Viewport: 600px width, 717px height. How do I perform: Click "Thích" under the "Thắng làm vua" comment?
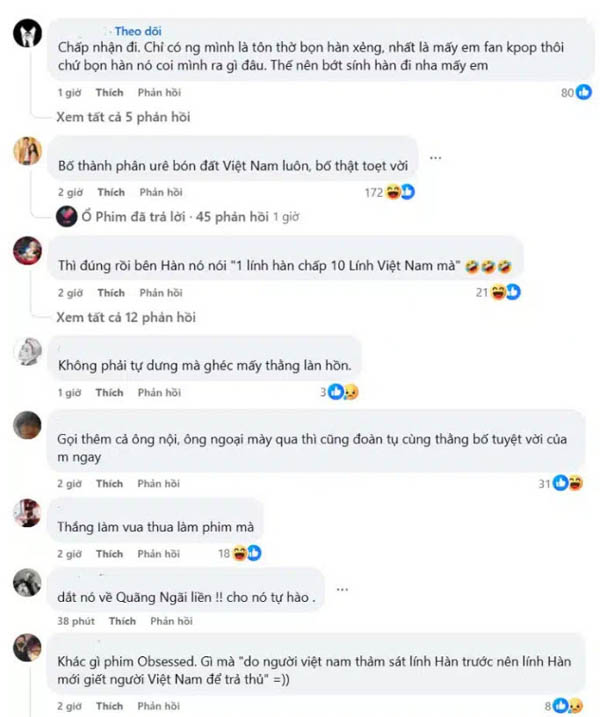pyautogui.click(x=110, y=554)
